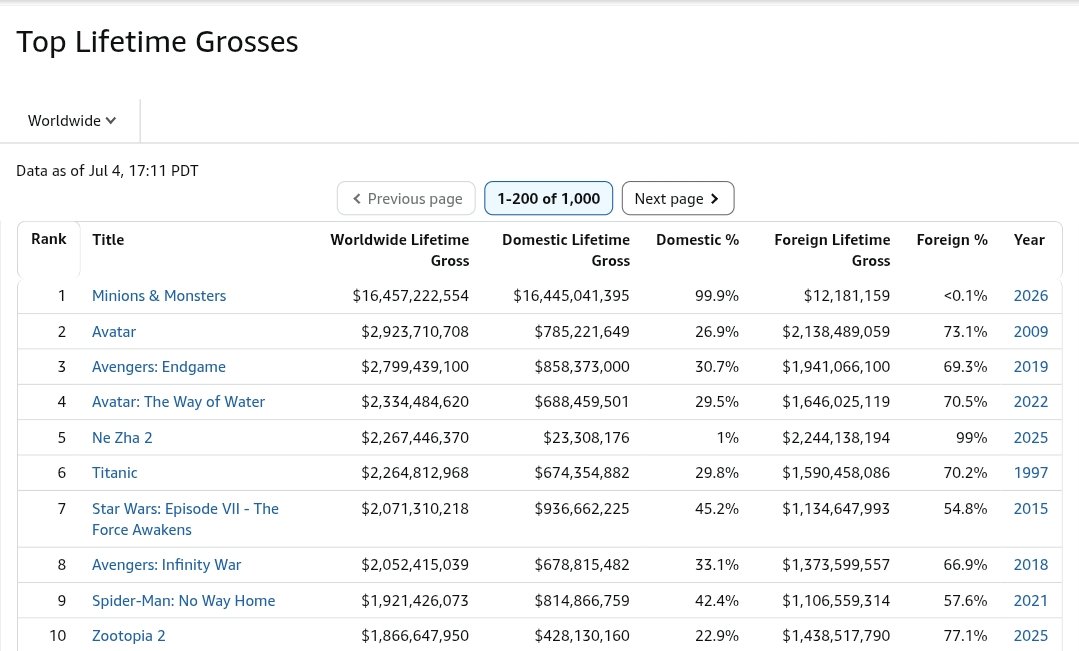The height and width of the screenshot is (651, 1079).
Task: Open the Titanic title link
Action: click(x=115, y=472)
